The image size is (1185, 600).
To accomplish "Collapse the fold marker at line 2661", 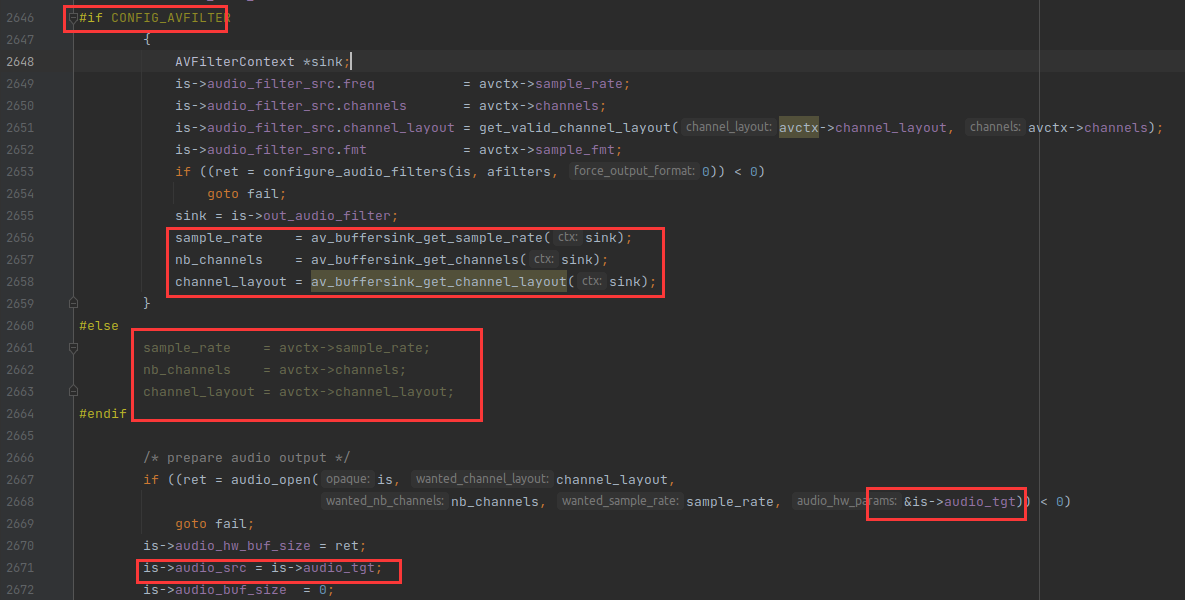I will (73, 348).
